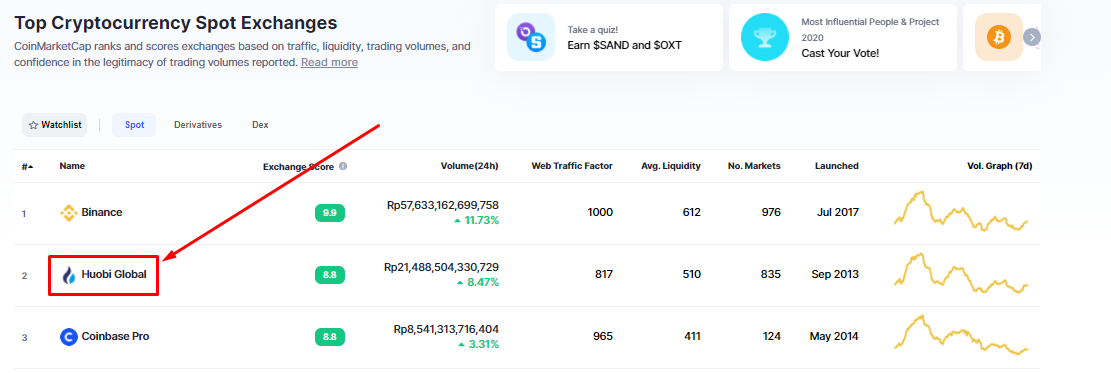Click Binance volume Rp57,633,162,699,758

coord(443,205)
